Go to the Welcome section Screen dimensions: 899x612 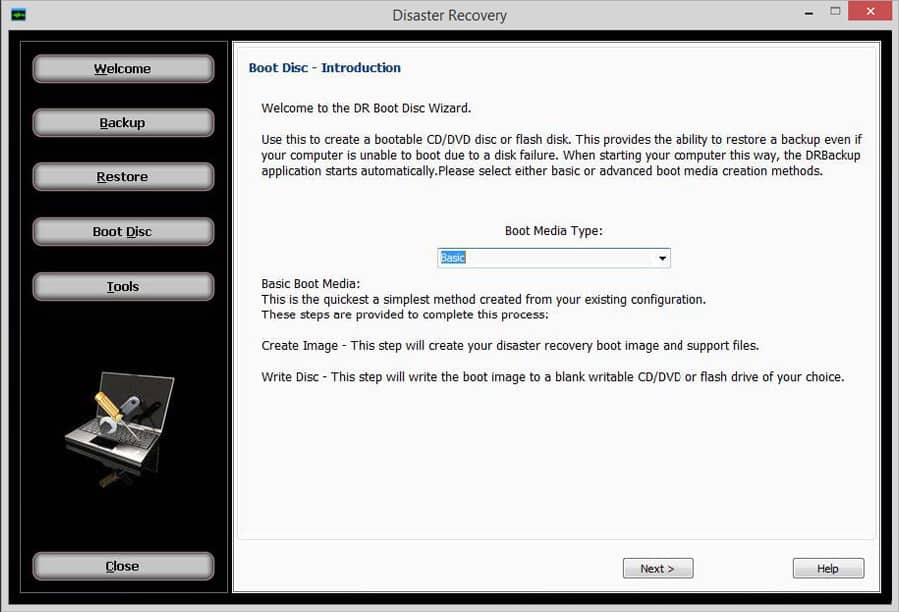[x=123, y=69]
